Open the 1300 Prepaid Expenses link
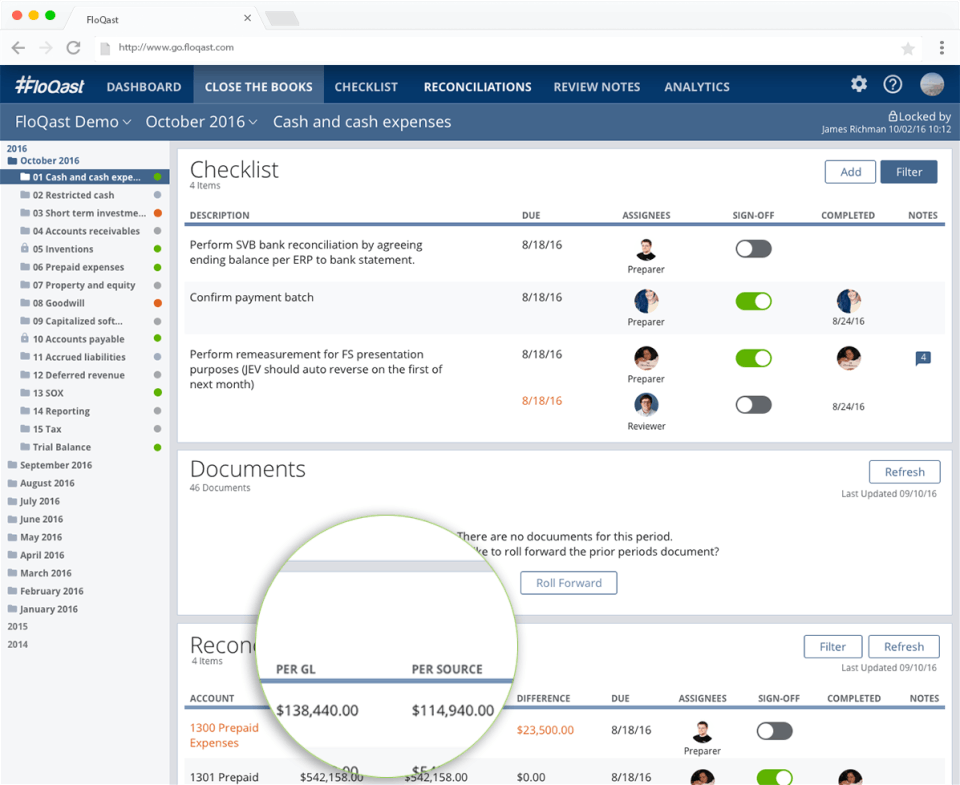Screen dimensions: 960x785 click(x=224, y=735)
